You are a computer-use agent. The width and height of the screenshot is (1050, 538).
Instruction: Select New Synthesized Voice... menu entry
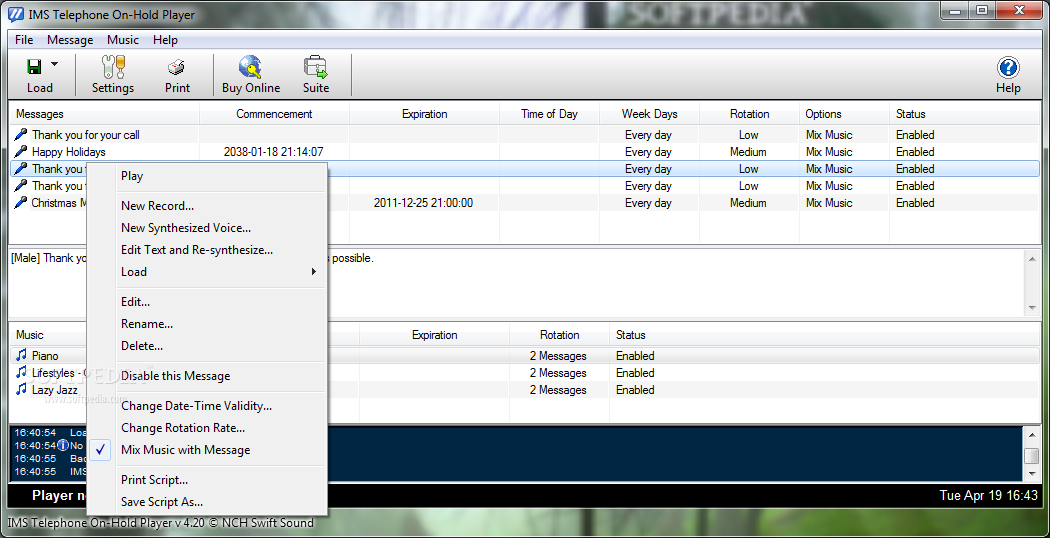207,228
